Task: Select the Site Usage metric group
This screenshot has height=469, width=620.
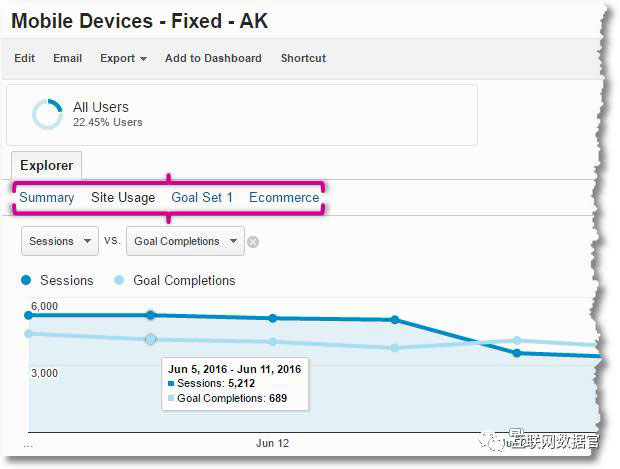Action: click(123, 197)
